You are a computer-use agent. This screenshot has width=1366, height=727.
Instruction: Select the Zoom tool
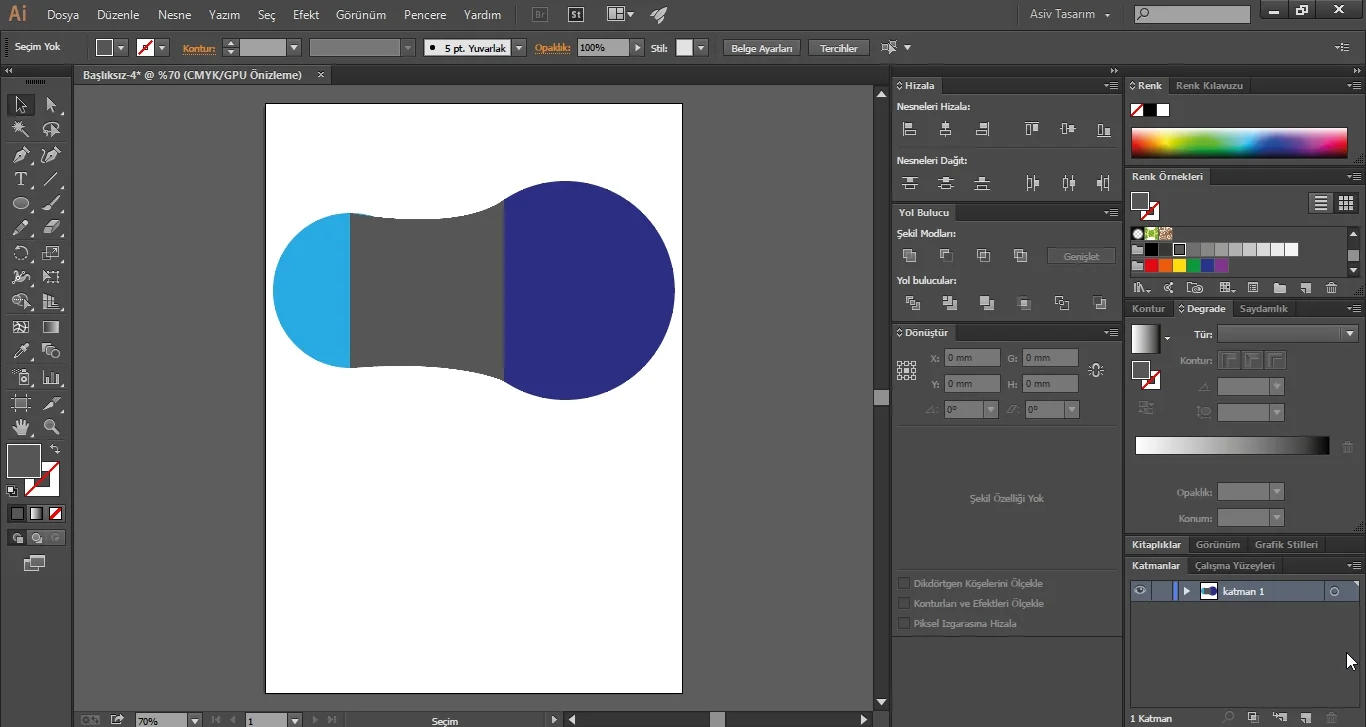coord(51,427)
